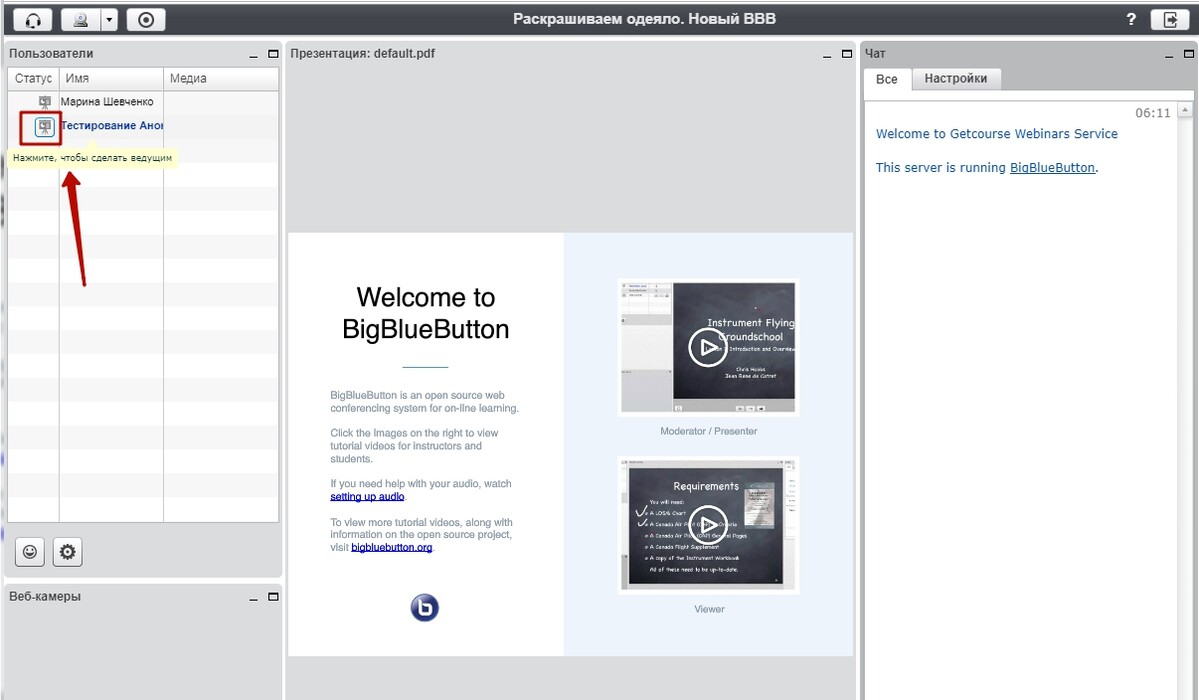The height and width of the screenshot is (700, 1199).
Task: Open emoji status smiley button
Action: [x=30, y=552]
